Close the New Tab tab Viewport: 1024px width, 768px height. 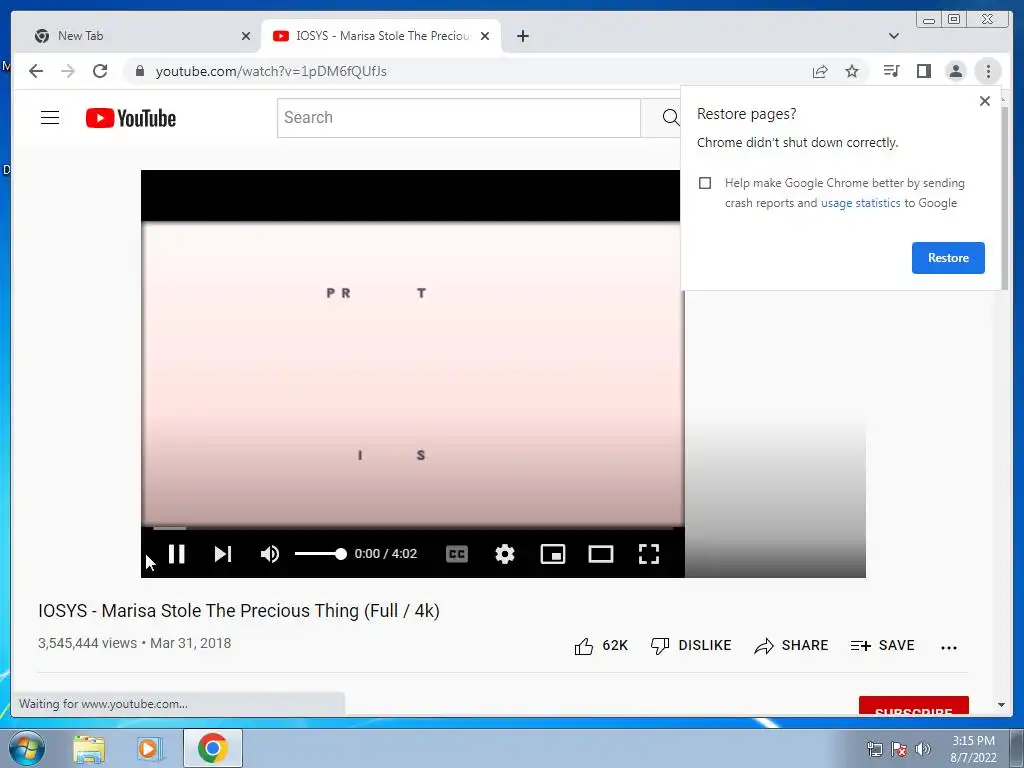click(246, 36)
